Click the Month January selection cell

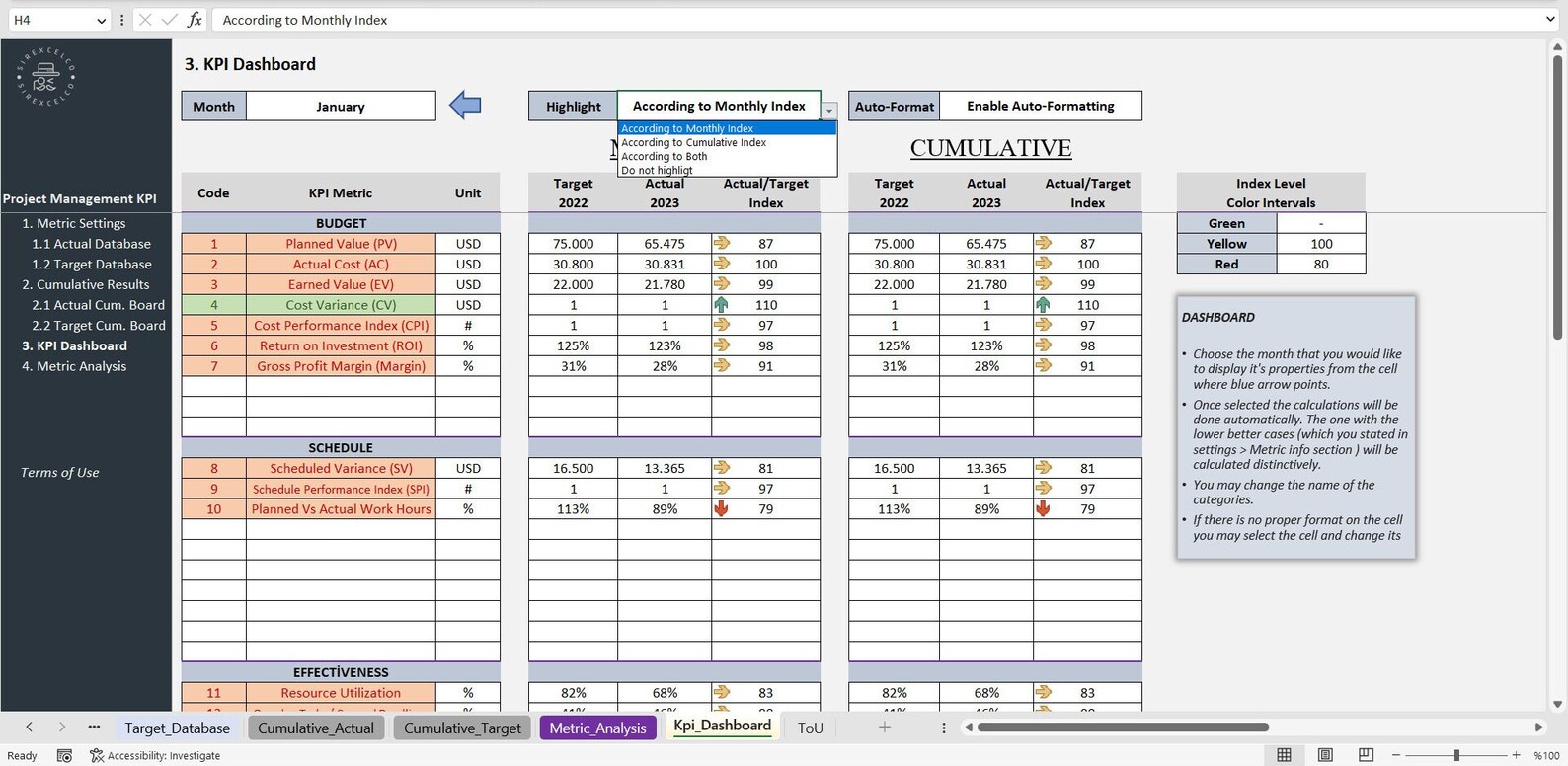[341, 106]
